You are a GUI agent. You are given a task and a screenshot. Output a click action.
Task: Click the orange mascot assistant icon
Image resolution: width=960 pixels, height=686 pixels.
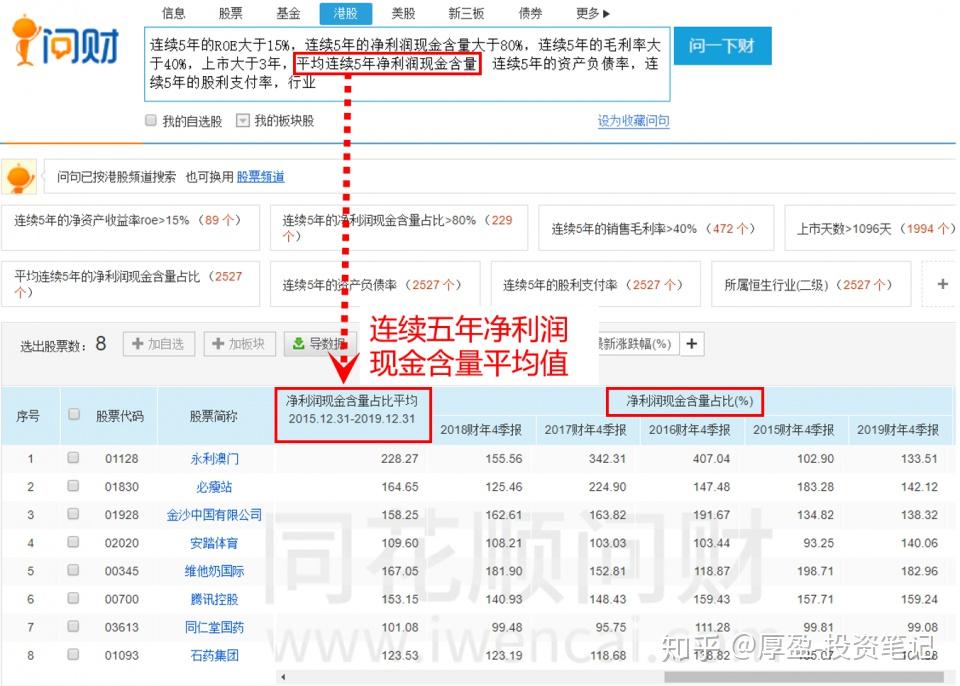click(x=19, y=178)
